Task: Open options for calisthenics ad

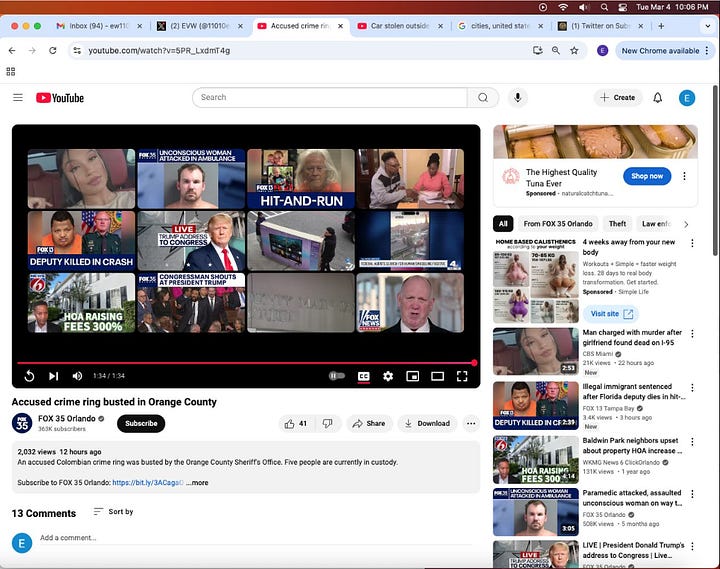Action: 692,243
